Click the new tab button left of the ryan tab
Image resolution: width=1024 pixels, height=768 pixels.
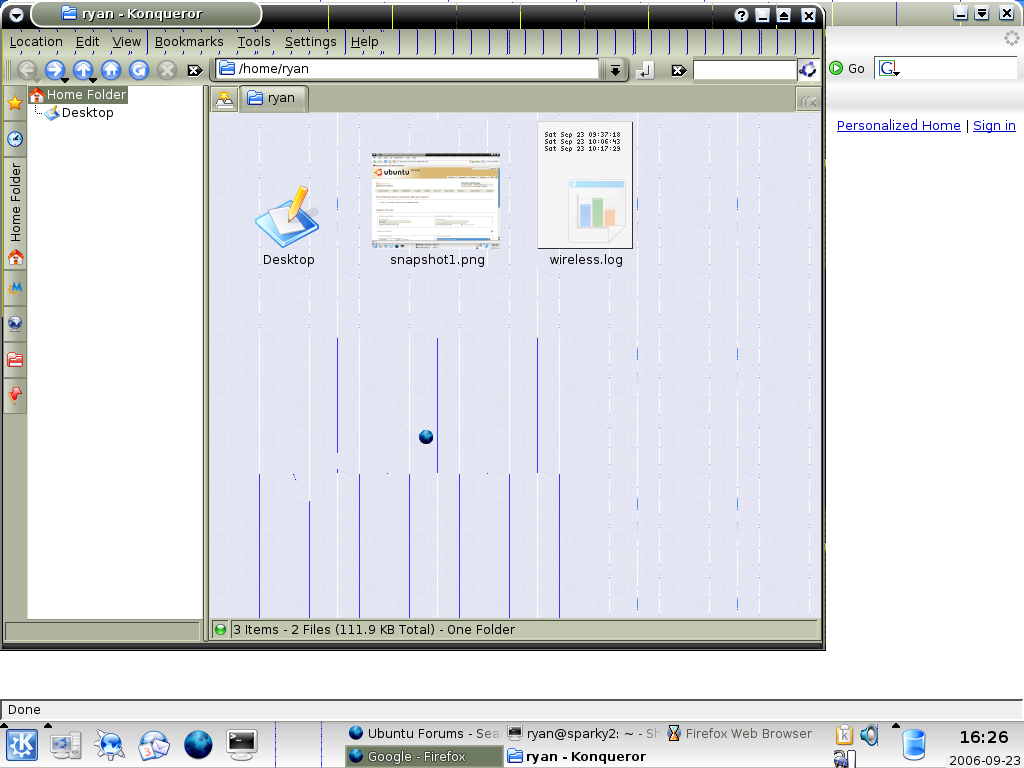tap(224, 98)
